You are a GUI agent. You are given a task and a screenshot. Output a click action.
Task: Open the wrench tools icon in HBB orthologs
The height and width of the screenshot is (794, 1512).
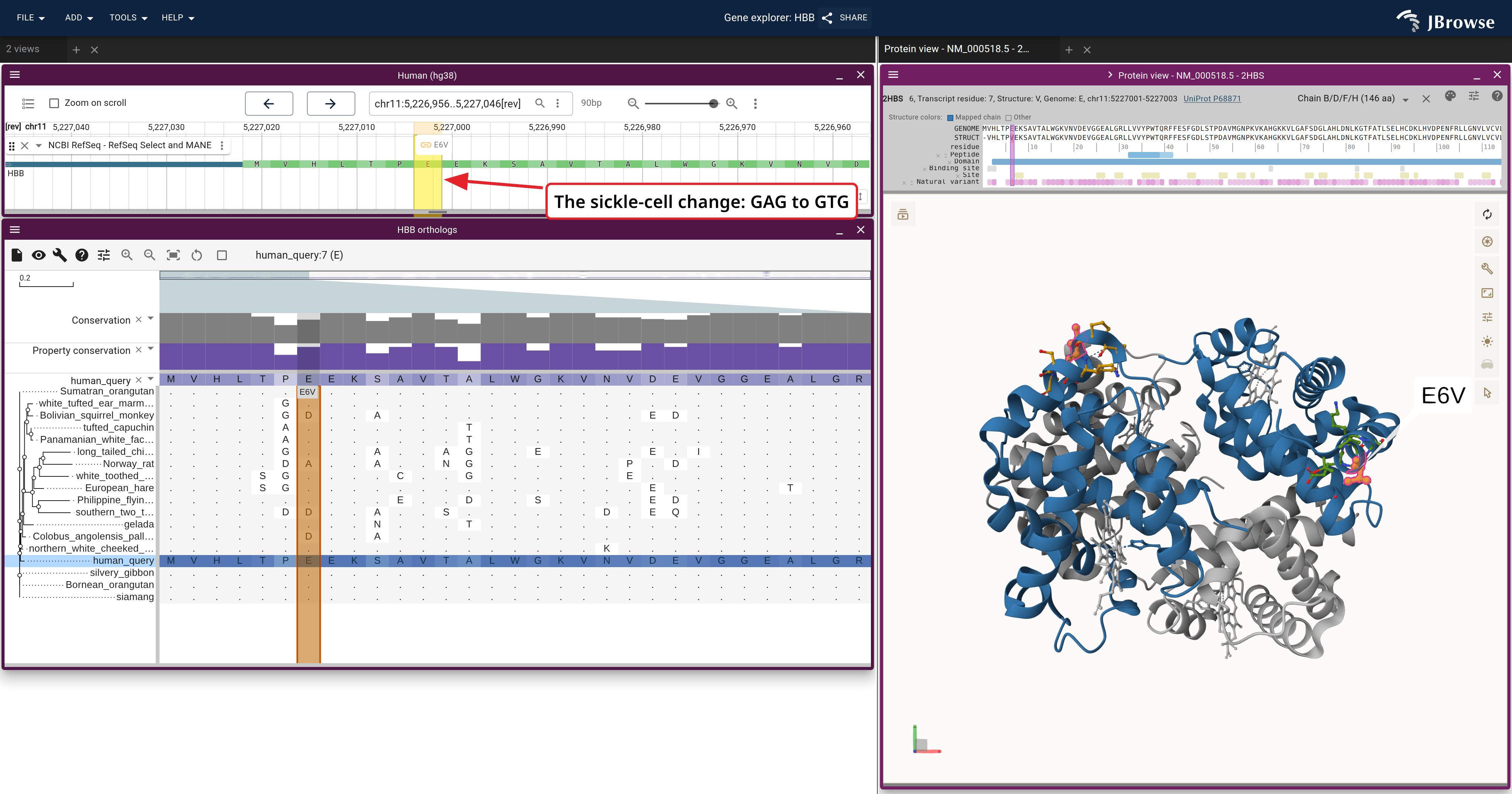coord(60,255)
